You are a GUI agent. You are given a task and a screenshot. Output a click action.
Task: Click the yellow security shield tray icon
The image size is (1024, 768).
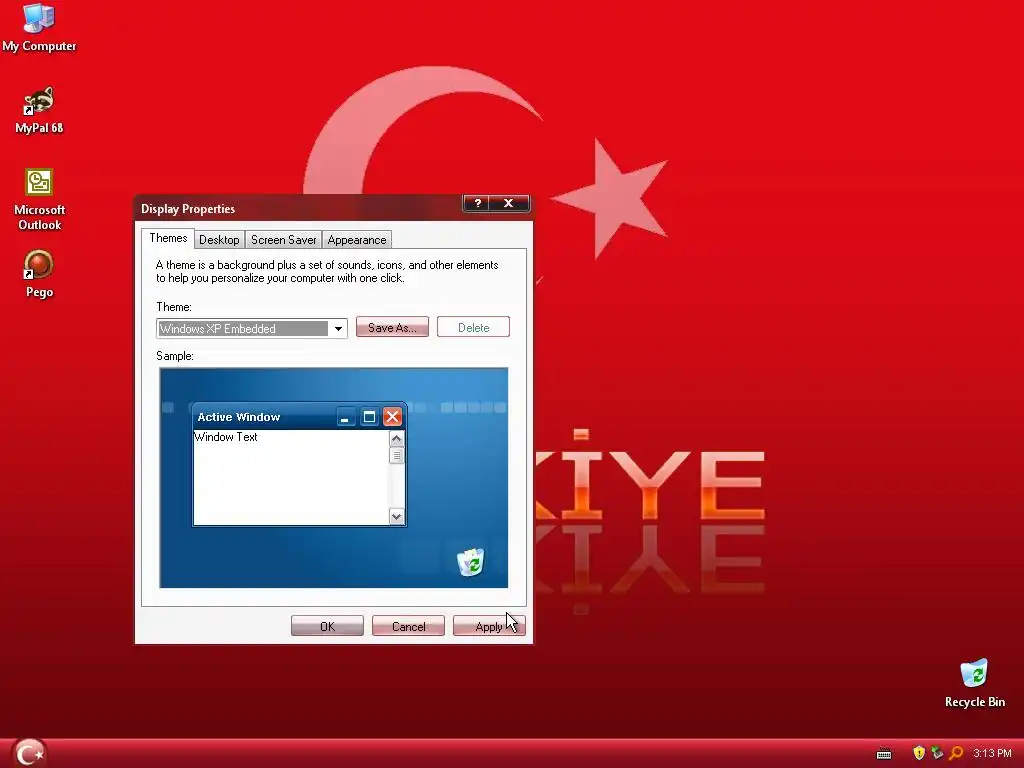(x=919, y=753)
